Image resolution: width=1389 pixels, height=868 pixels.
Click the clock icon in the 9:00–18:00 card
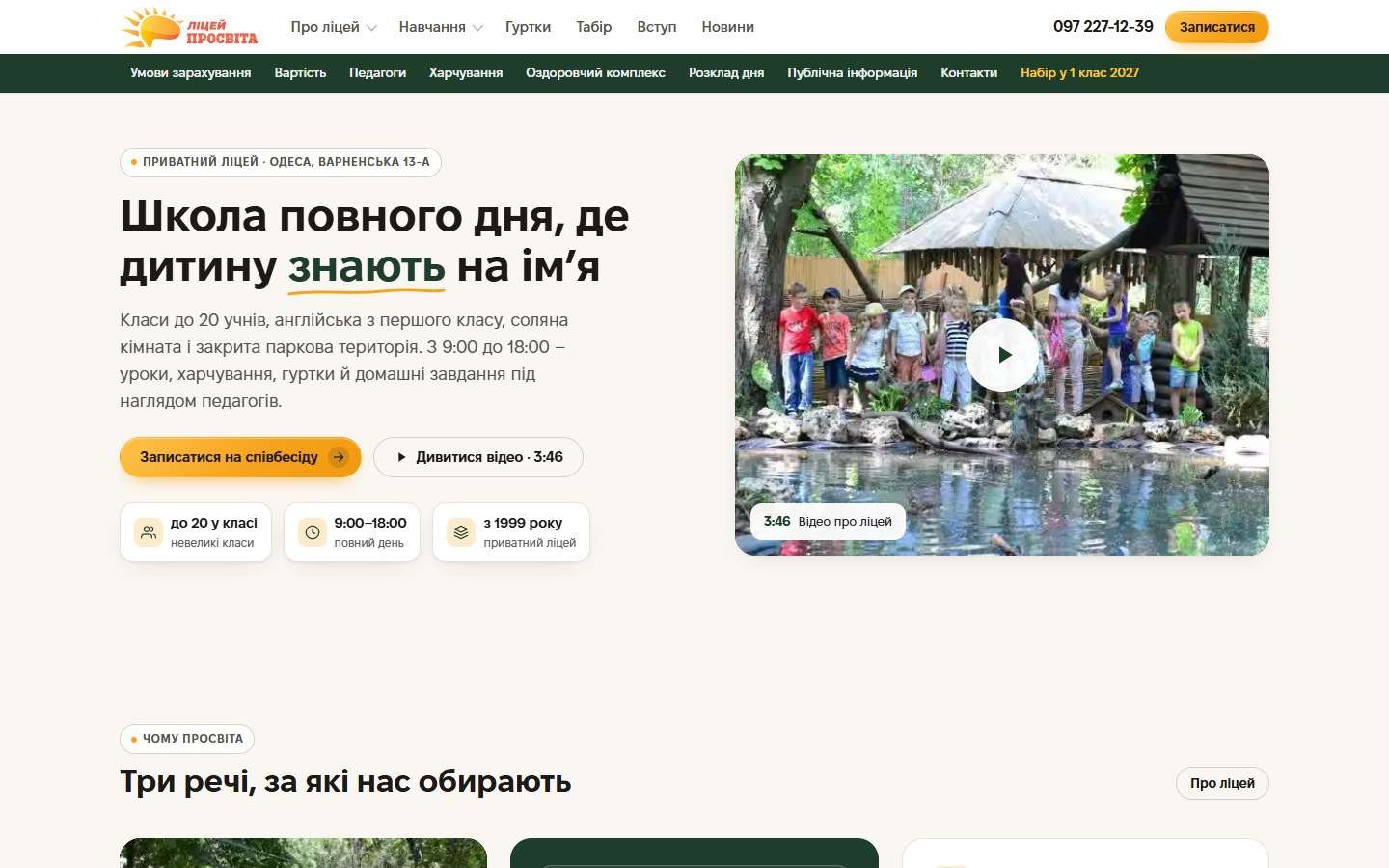pyautogui.click(x=313, y=532)
